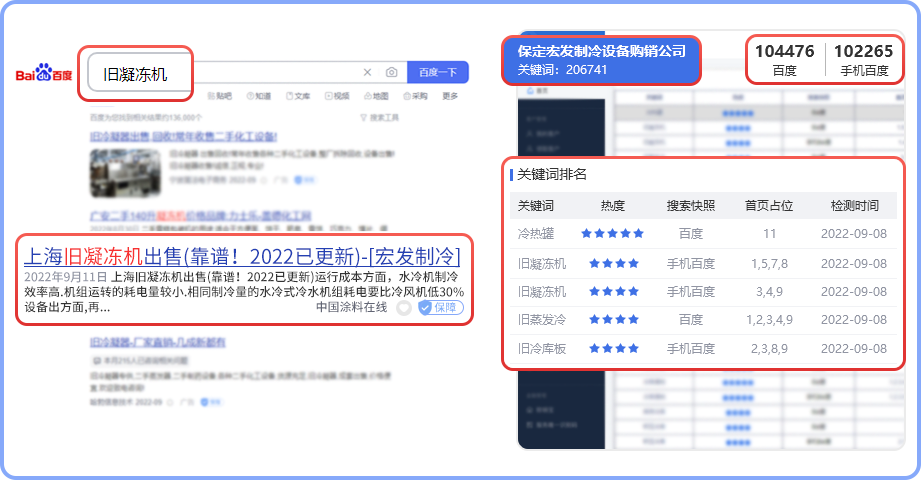Image resolution: width=921 pixels, height=480 pixels.
Task: Click the first result's blurred thumbnail image
Action: coord(125,172)
